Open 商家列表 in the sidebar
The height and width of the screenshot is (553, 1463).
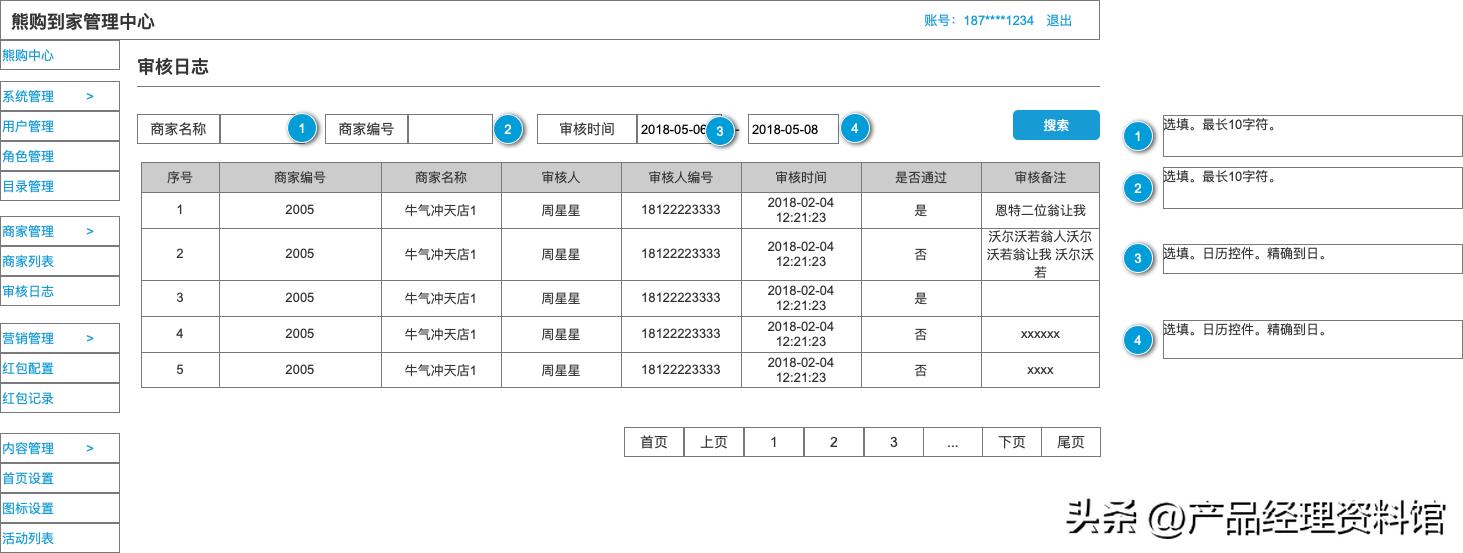(x=59, y=262)
